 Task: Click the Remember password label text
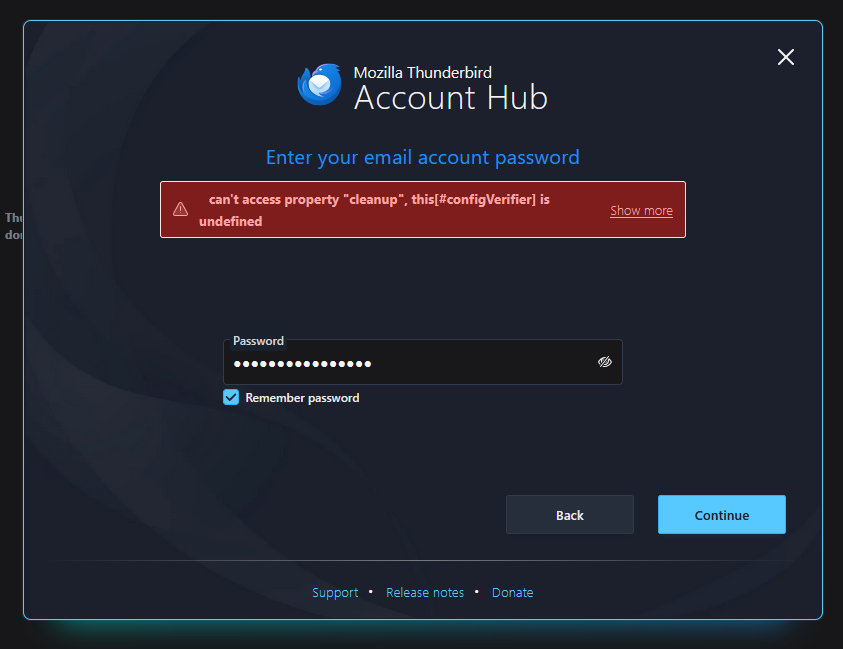click(302, 398)
